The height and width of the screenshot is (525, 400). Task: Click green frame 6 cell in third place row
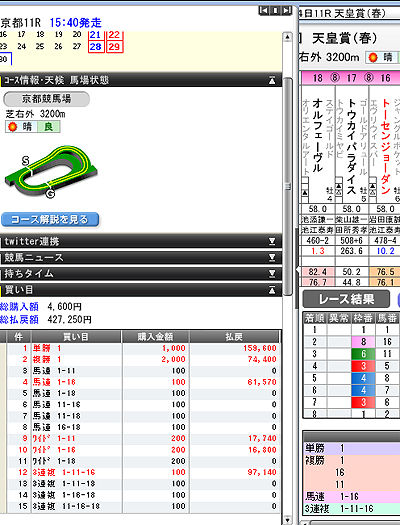tap(363, 354)
